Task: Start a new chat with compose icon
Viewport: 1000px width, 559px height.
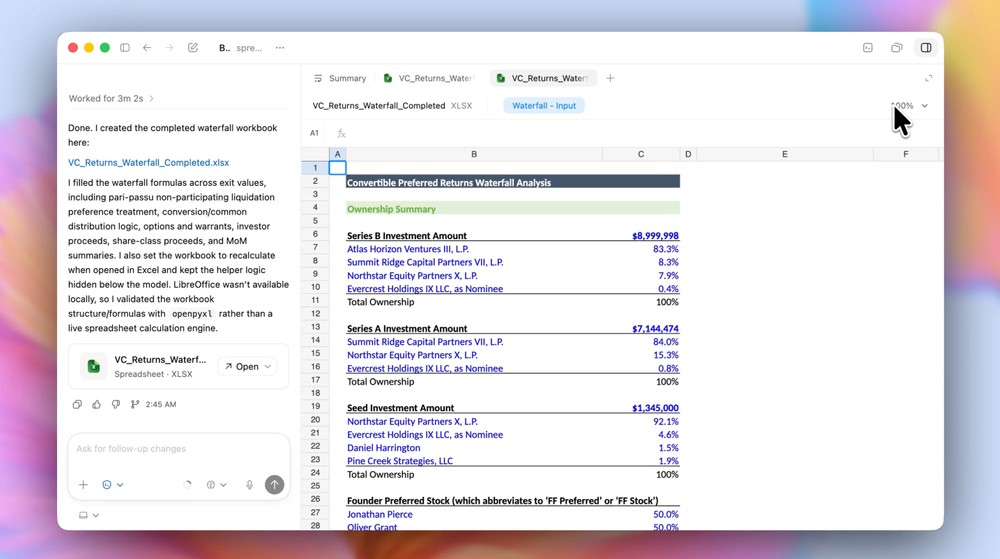Action: click(x=193, y=48)
